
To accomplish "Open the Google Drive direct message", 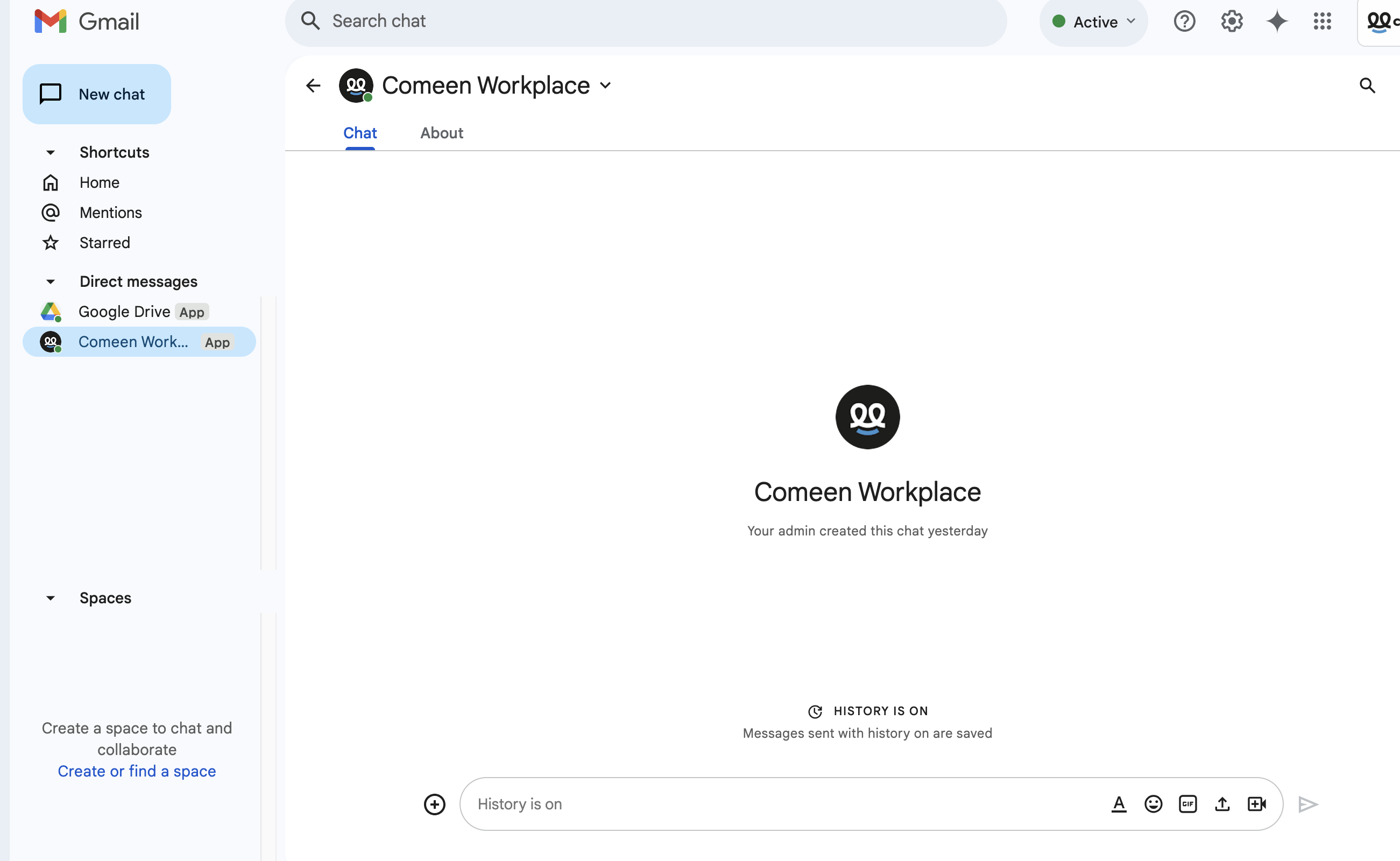I will pyautogui.click(x=139, y=312).
